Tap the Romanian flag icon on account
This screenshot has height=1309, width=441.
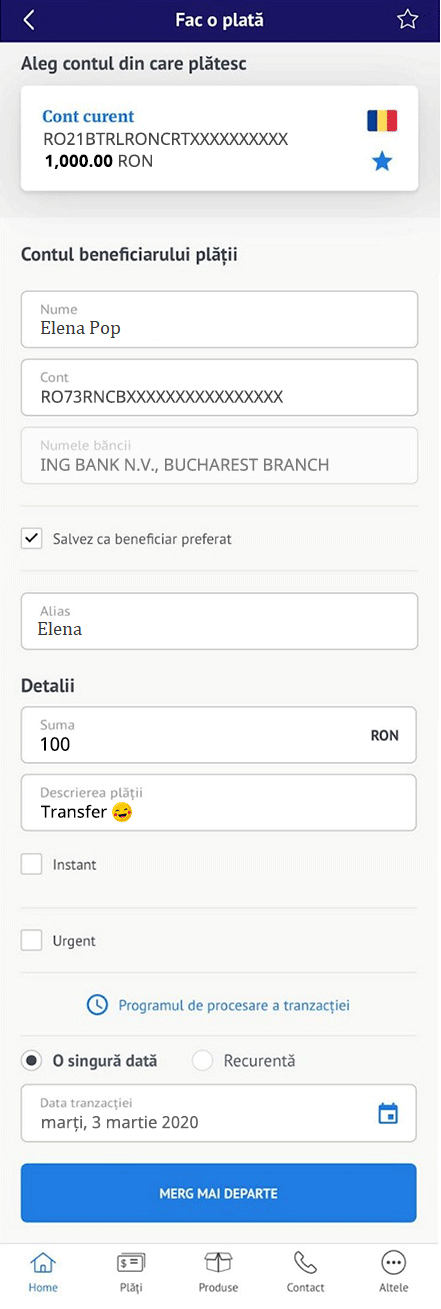point(382,121)
